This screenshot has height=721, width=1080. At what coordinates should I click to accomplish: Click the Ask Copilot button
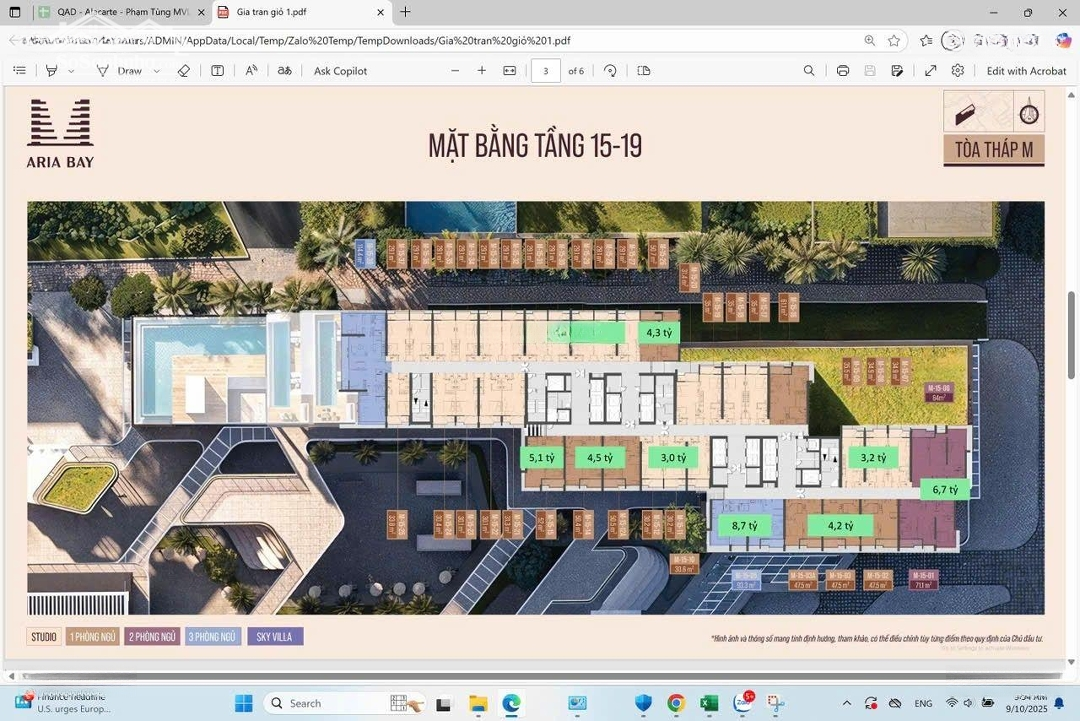340,71
